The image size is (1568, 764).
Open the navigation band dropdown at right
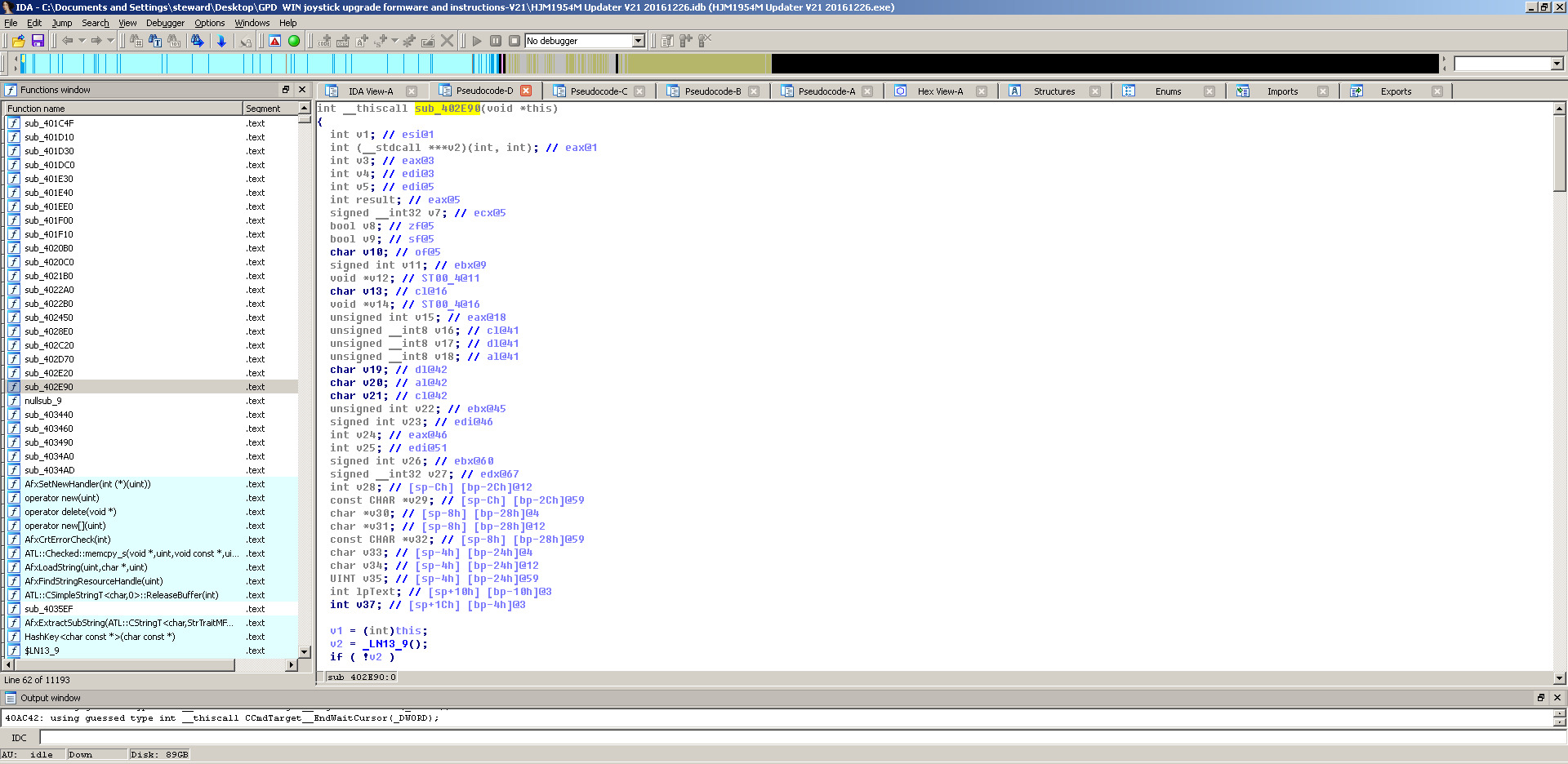point(1557,64)
